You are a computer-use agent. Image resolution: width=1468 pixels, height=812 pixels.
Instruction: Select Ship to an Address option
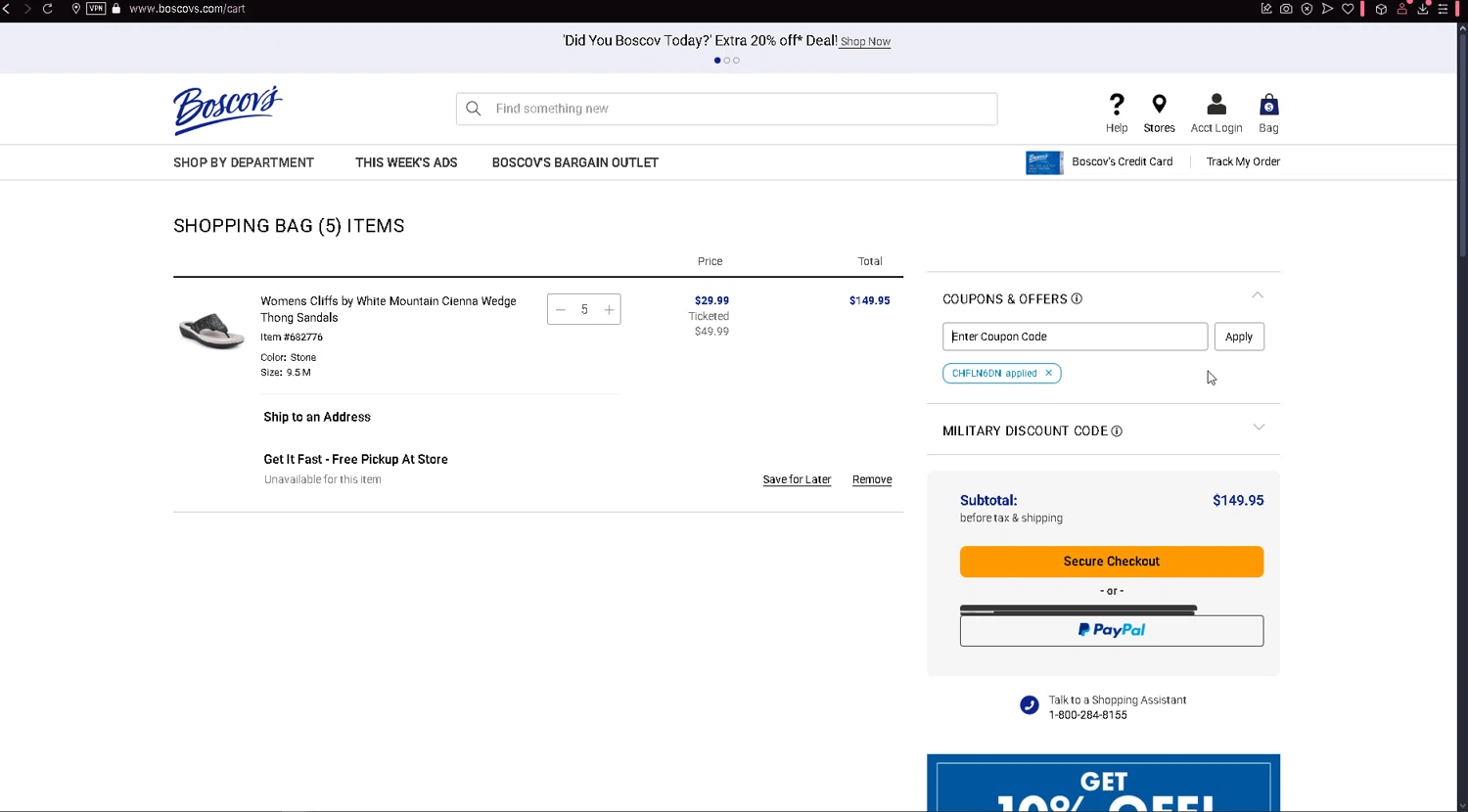coord(317,417)
